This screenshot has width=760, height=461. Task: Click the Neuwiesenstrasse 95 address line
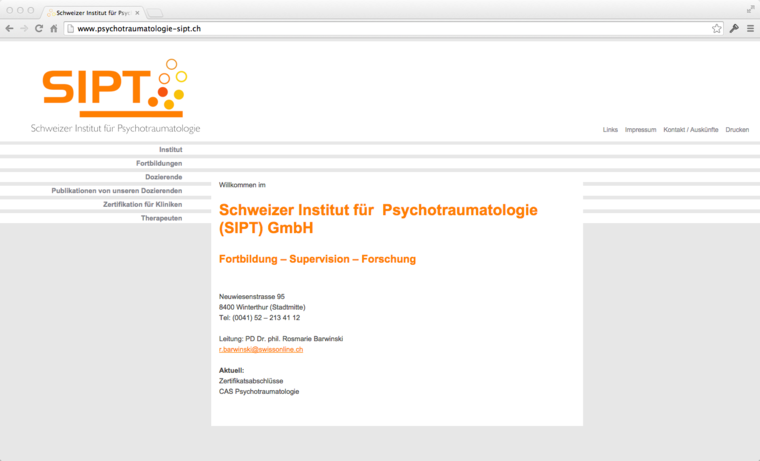[x=252, y=297]
